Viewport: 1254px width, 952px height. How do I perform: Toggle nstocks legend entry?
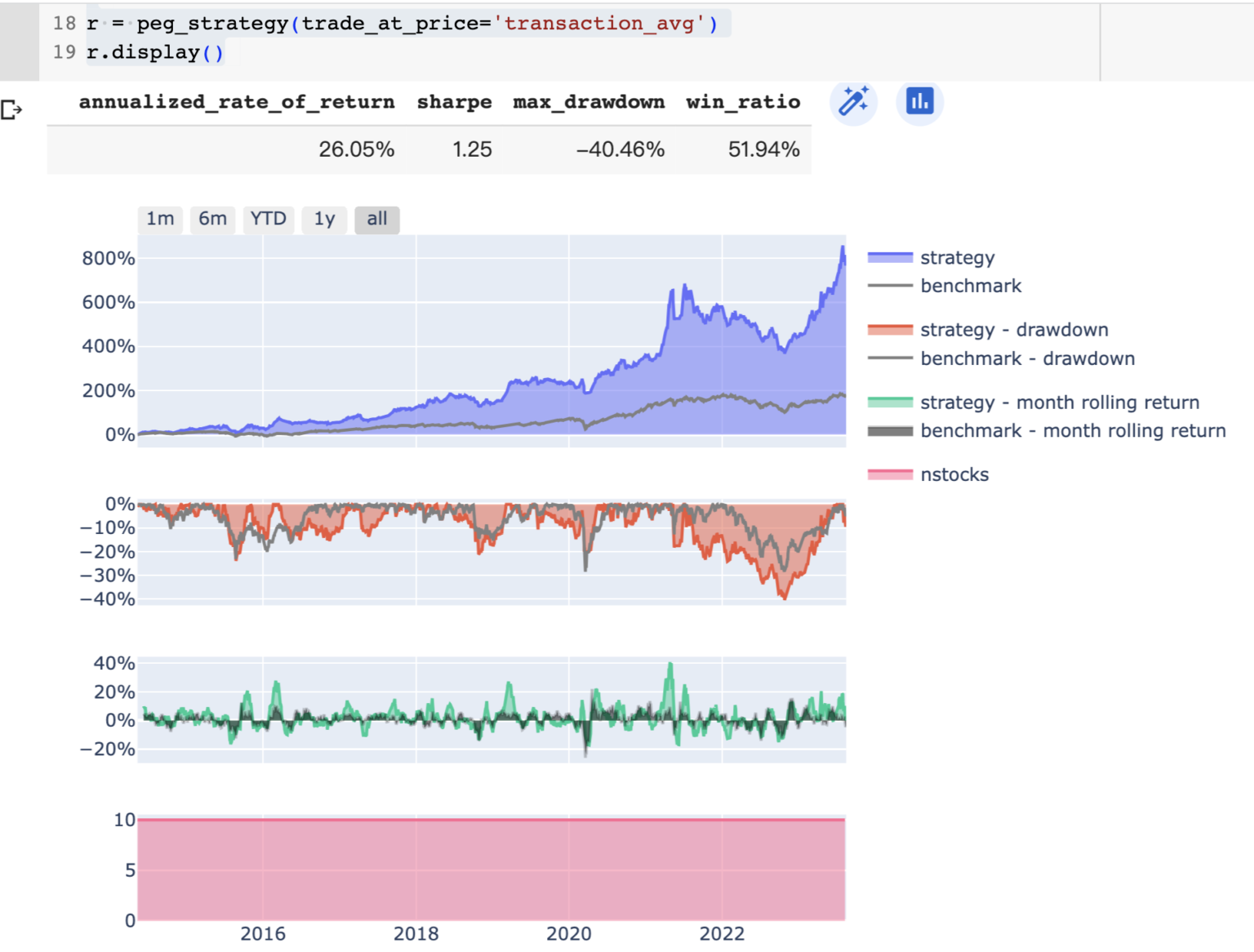[954, 474]
